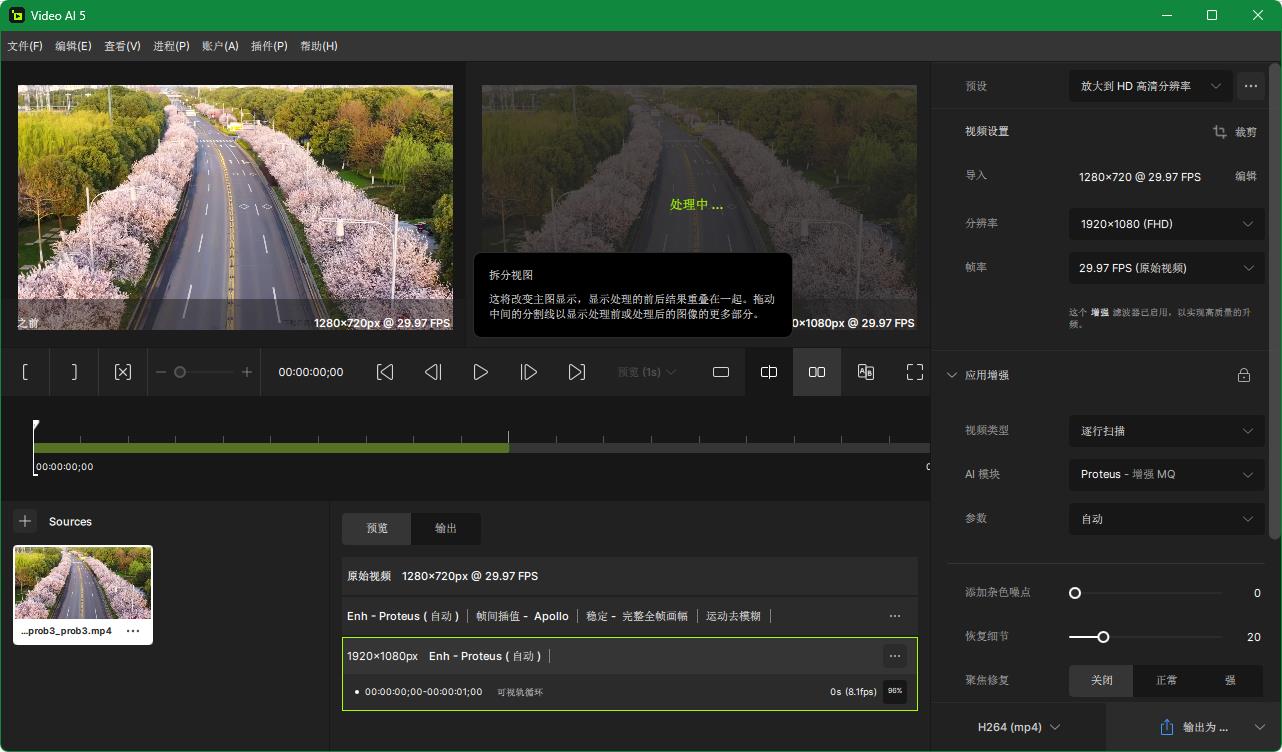Viewport: 1282px width, 752px height.
Task: Open the 账户(A) menu
Action: pos(220,46)
